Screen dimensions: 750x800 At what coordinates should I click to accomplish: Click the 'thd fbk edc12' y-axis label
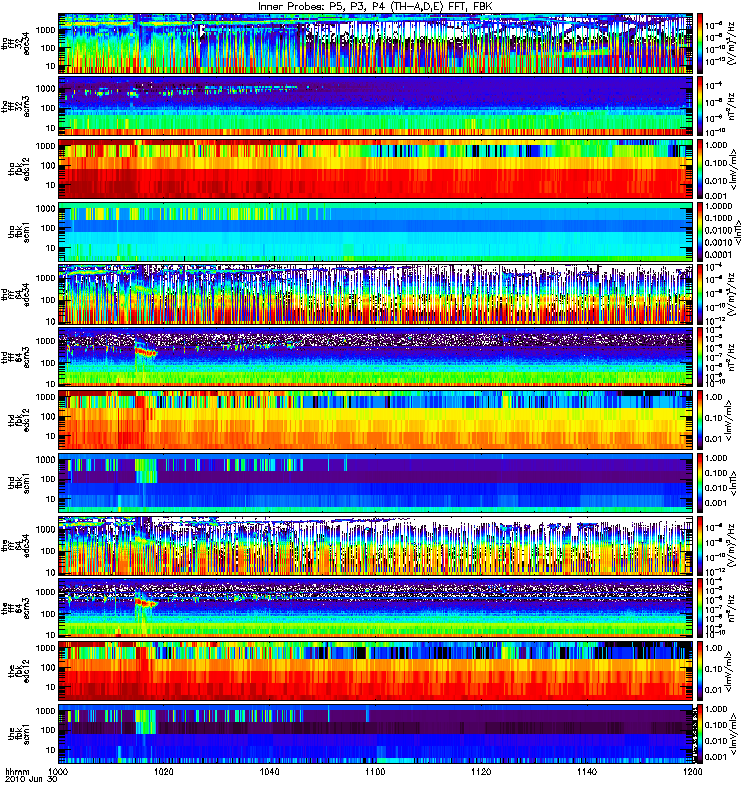[19, 420]
